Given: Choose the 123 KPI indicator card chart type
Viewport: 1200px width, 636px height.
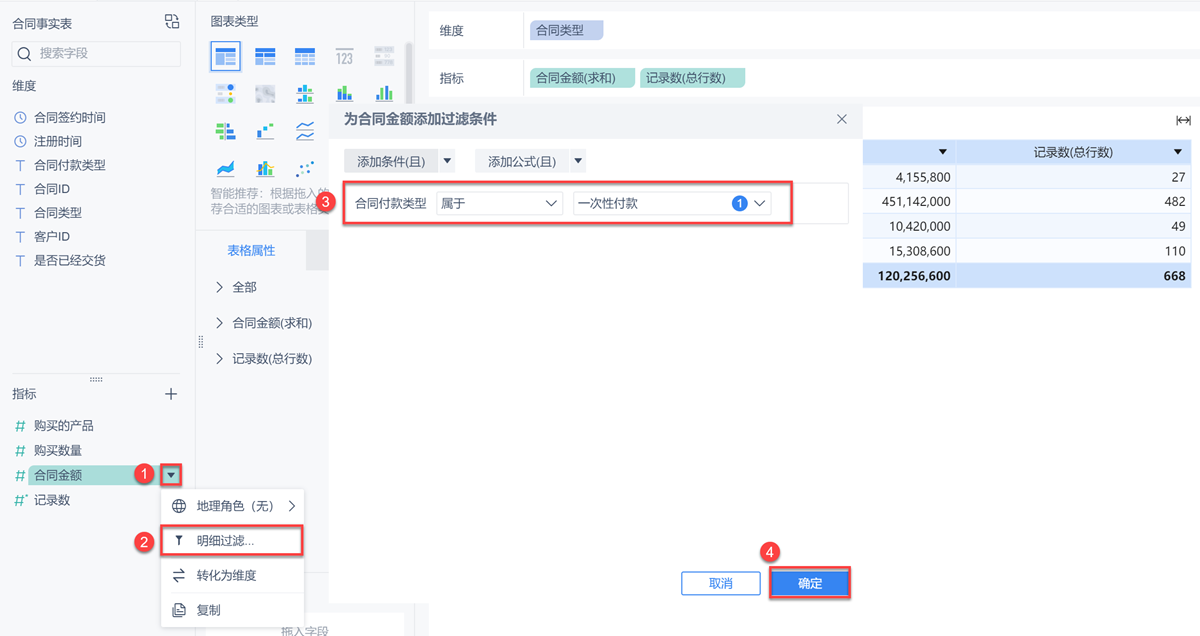Looking at the screenshot, I should [x=344, y=56].
